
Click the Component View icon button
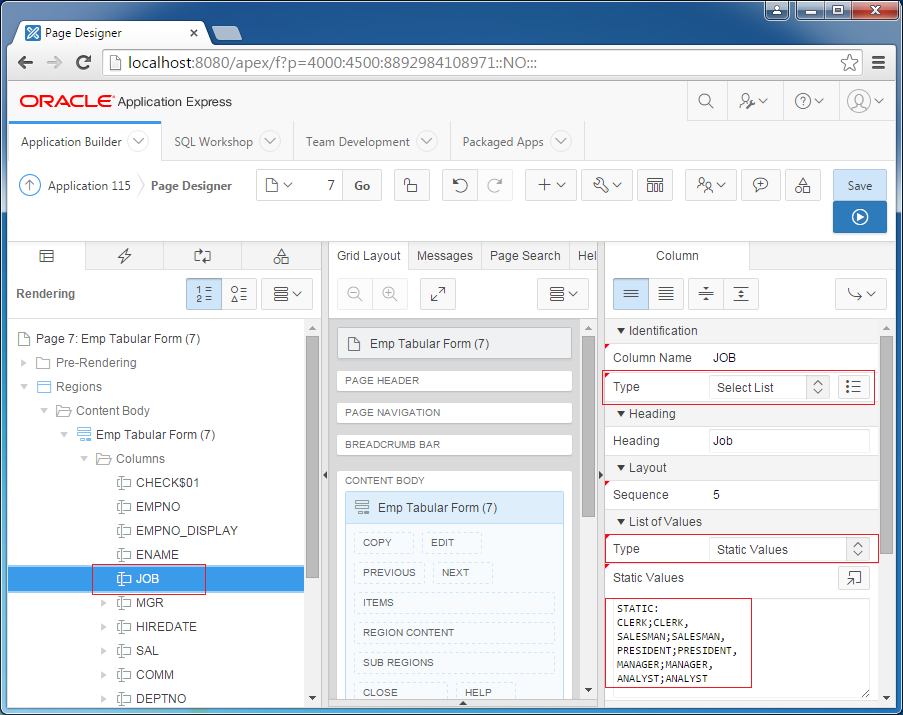tap(655, 185)
